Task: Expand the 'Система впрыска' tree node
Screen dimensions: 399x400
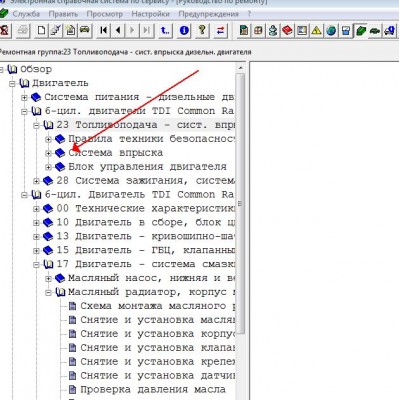Action: click(x=48, y=153)
